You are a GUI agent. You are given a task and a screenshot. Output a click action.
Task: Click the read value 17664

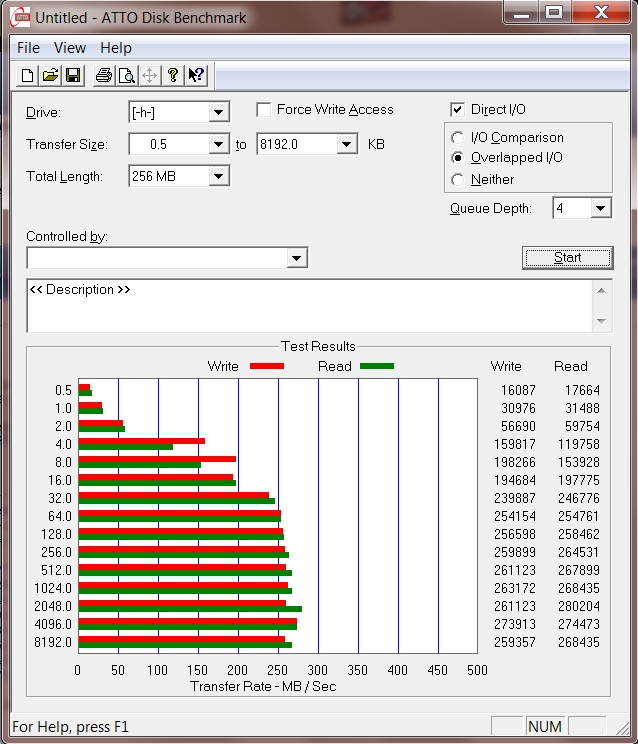point(582,391)
